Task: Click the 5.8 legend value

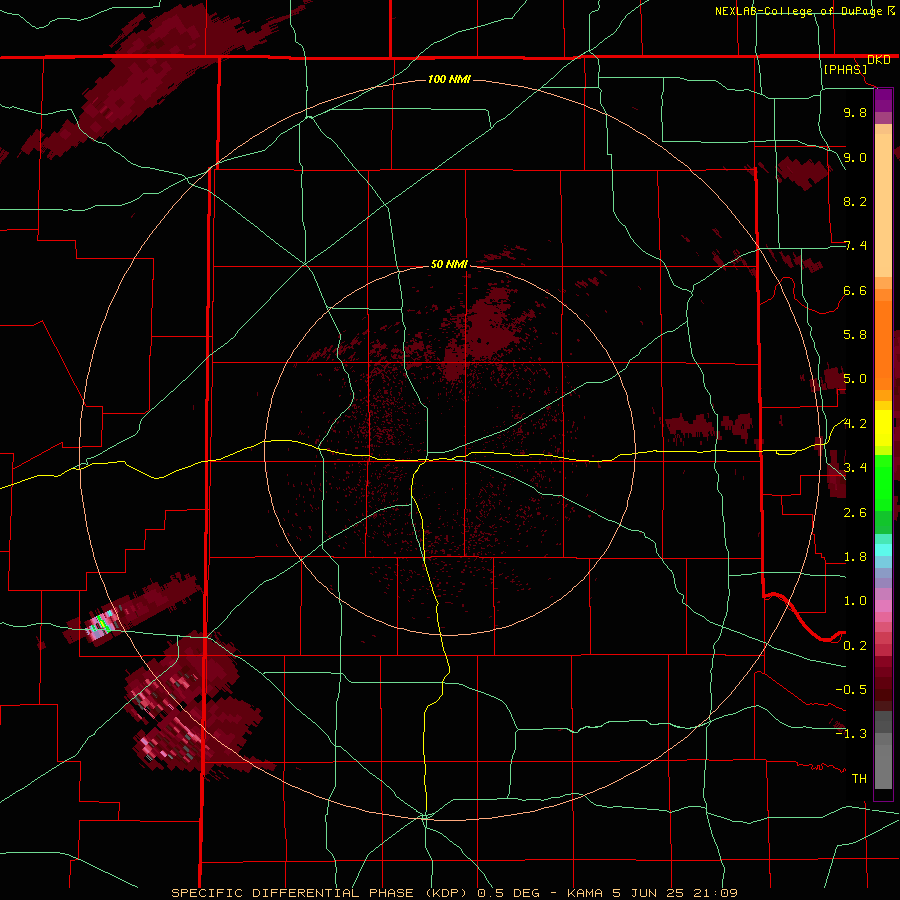Action: coord(855,335)
